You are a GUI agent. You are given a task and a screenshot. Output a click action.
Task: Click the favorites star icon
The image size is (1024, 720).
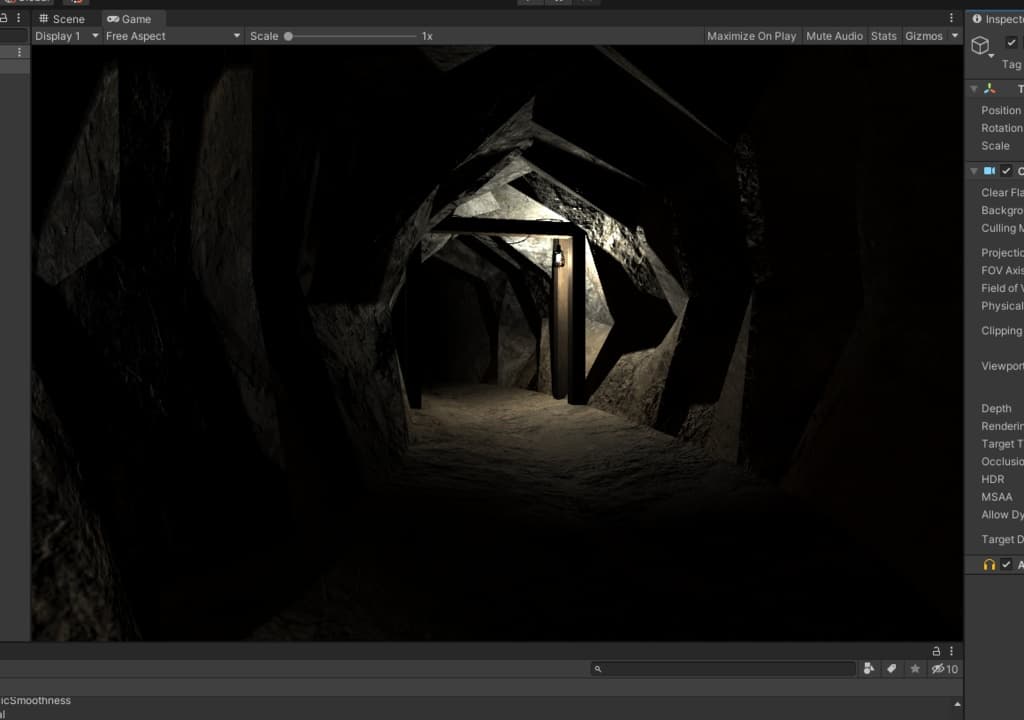(x=914, y=669)
